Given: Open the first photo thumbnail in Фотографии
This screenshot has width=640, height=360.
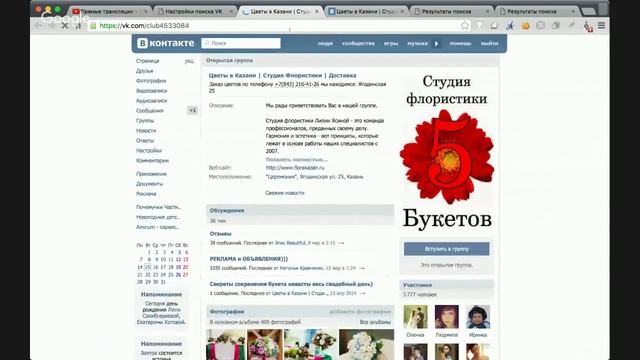Looking at the screenshot, I should click(226, 344).
